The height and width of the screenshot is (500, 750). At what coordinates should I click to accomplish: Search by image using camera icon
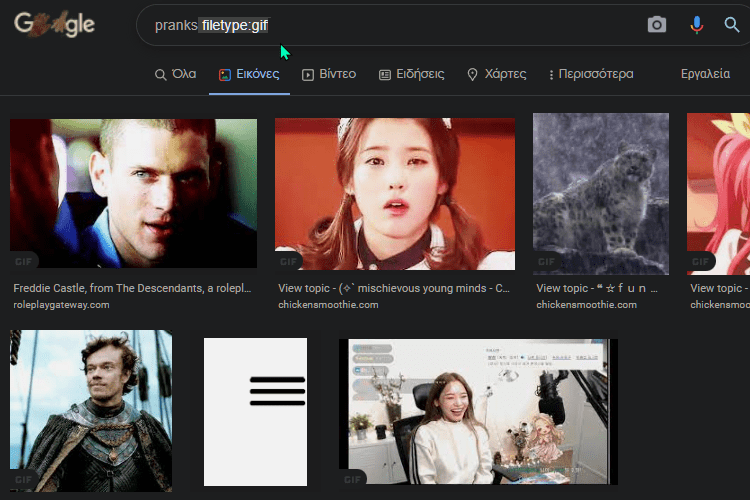(x=656, y=25)
